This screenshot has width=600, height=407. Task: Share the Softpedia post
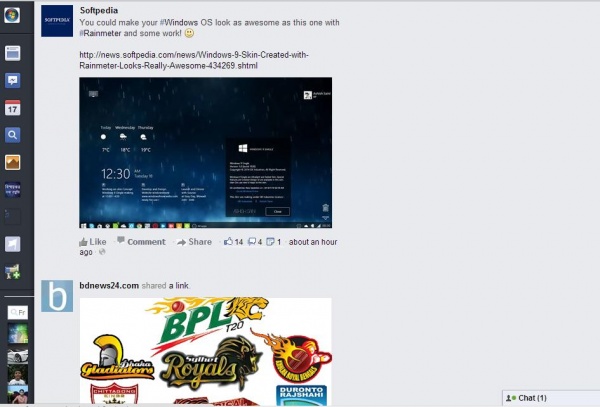[194, 242]
